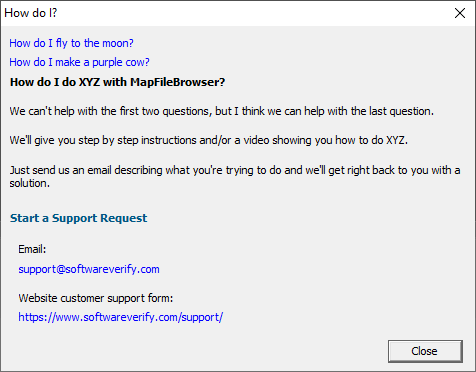Dismiss dialog with the title bar X
The height and width of the screenshot is (372, 476).
460,13
